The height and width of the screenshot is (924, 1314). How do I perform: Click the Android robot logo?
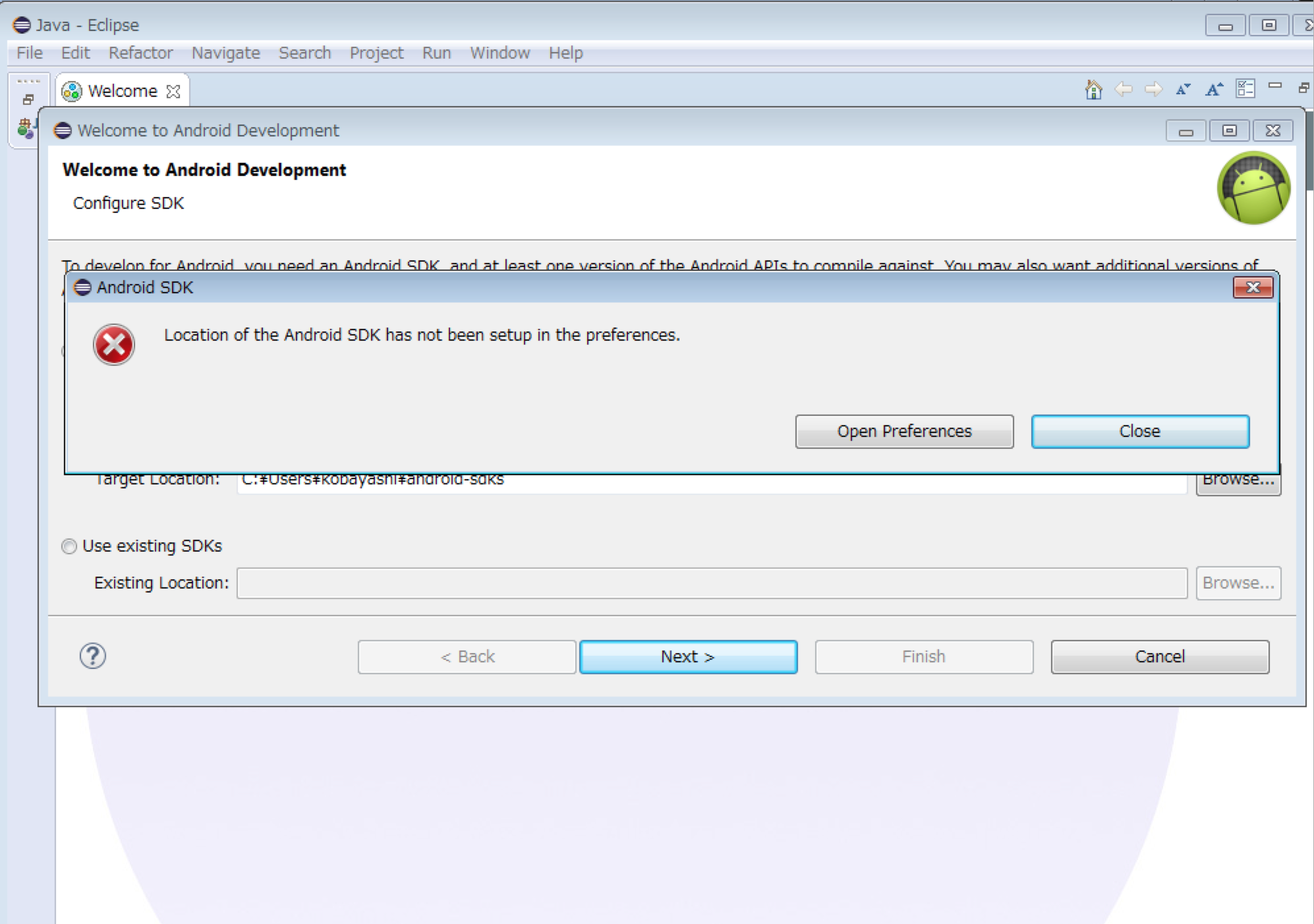click(1253, 188)
